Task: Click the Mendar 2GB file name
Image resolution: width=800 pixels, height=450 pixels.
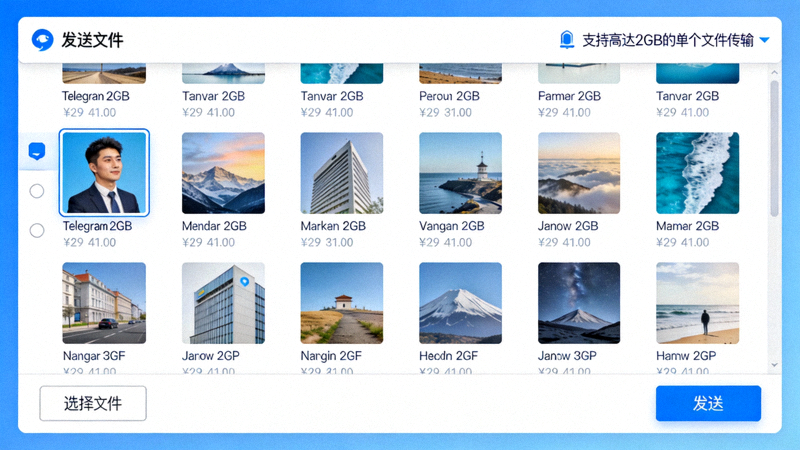Action: [x=214, y=226]
